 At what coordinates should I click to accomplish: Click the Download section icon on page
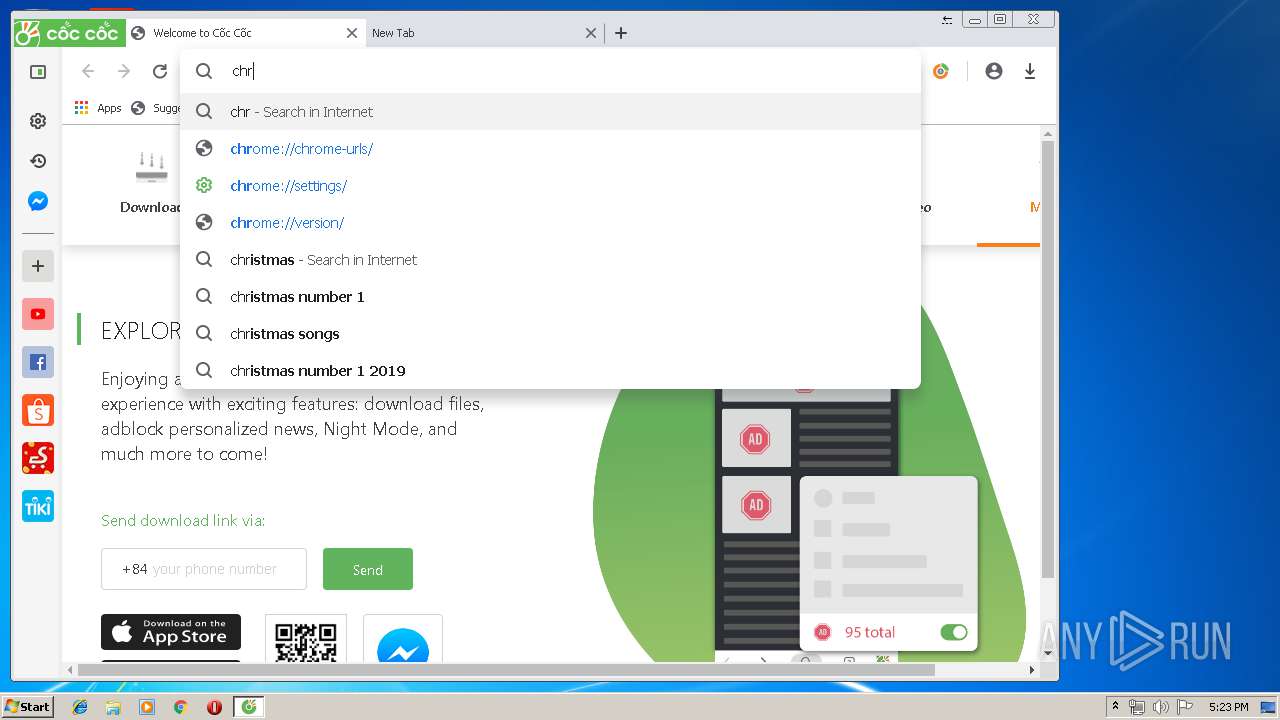point(152,167)
